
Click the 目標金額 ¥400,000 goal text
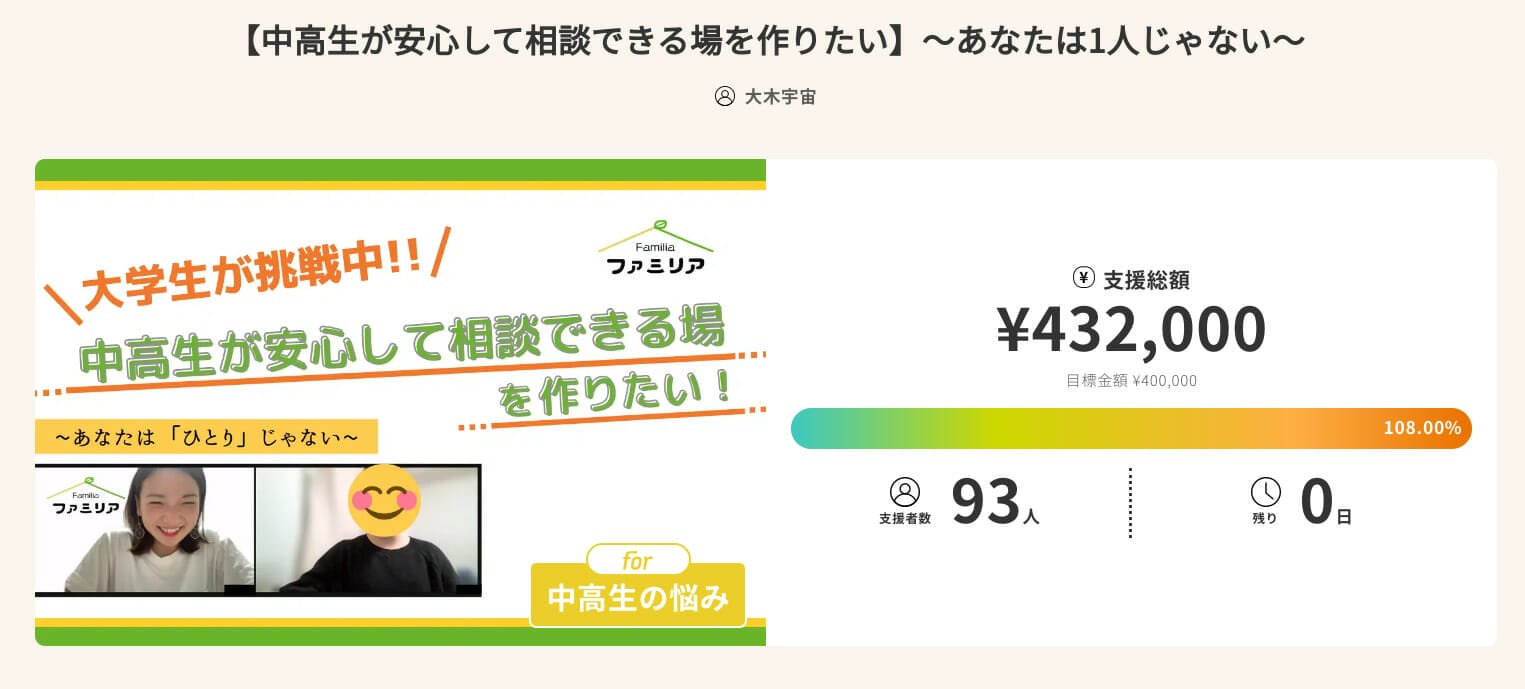pos(1131,381)
